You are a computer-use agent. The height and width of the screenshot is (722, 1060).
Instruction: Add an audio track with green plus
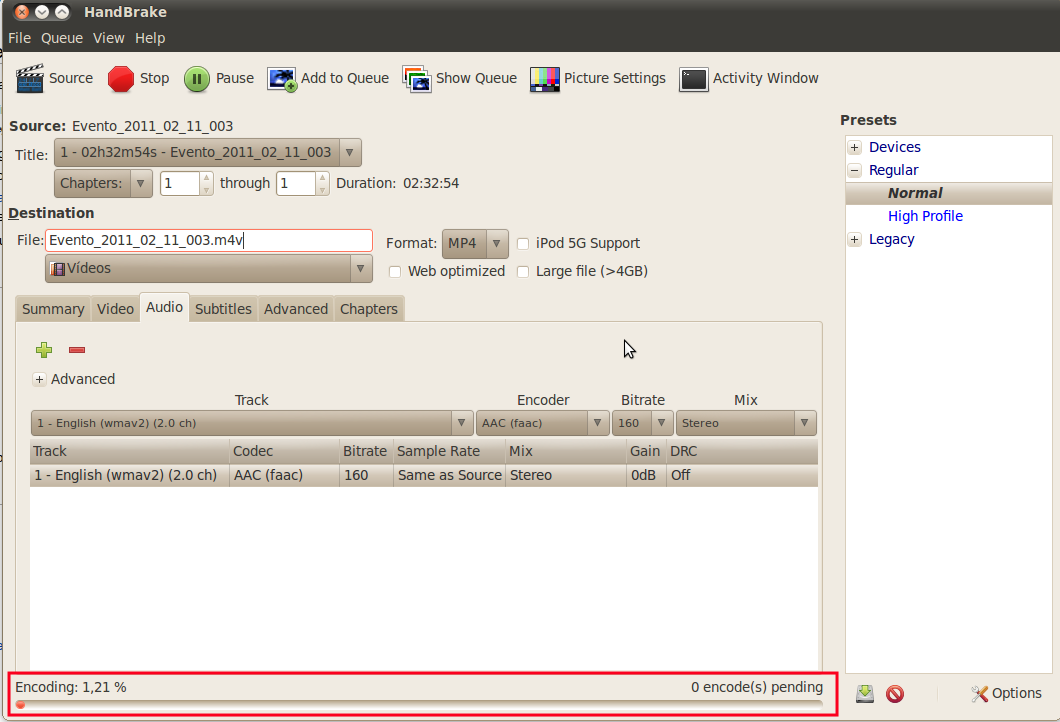[44, 350]
